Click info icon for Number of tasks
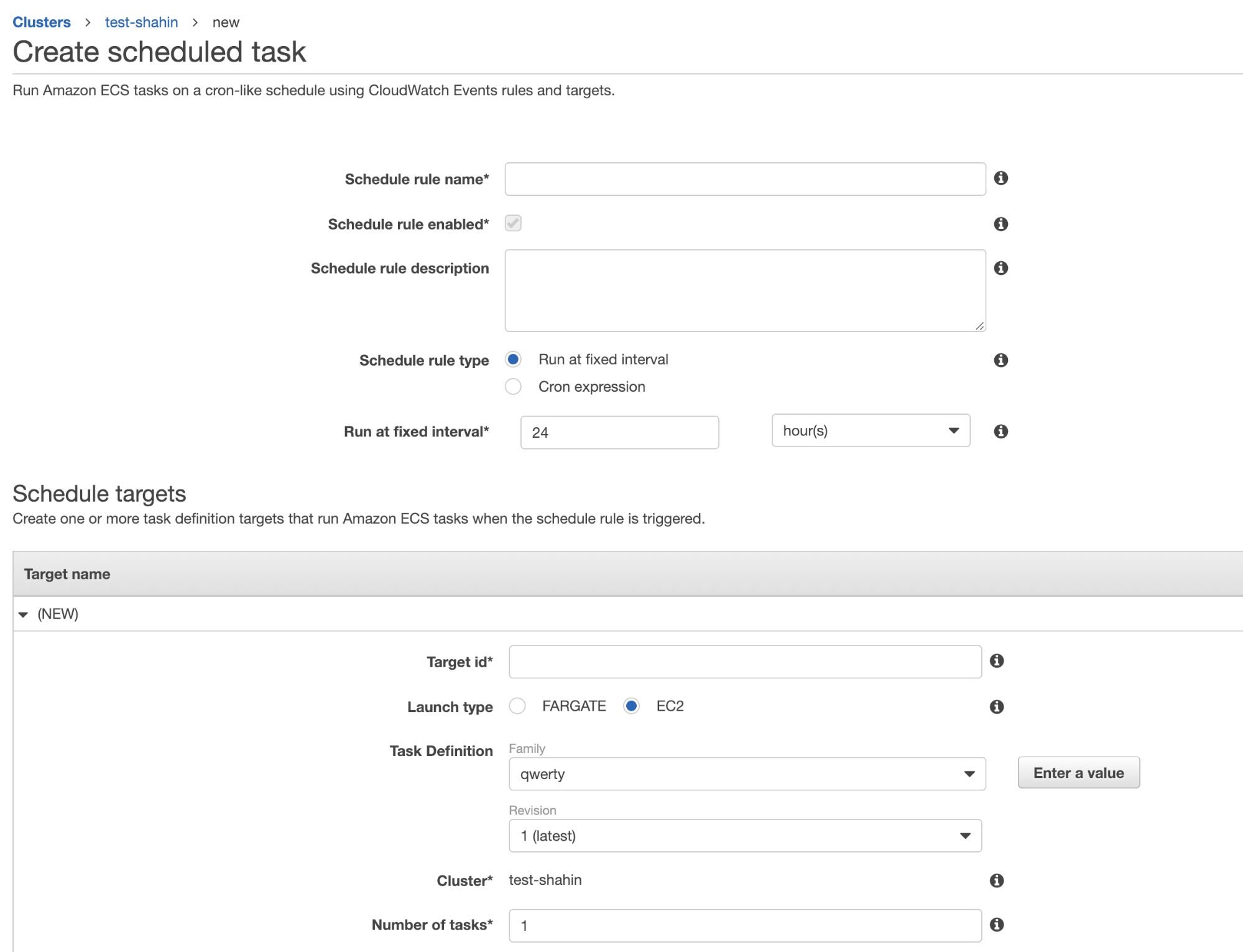The height and width of the screenshot is (952, 1243). coord(997,925)
